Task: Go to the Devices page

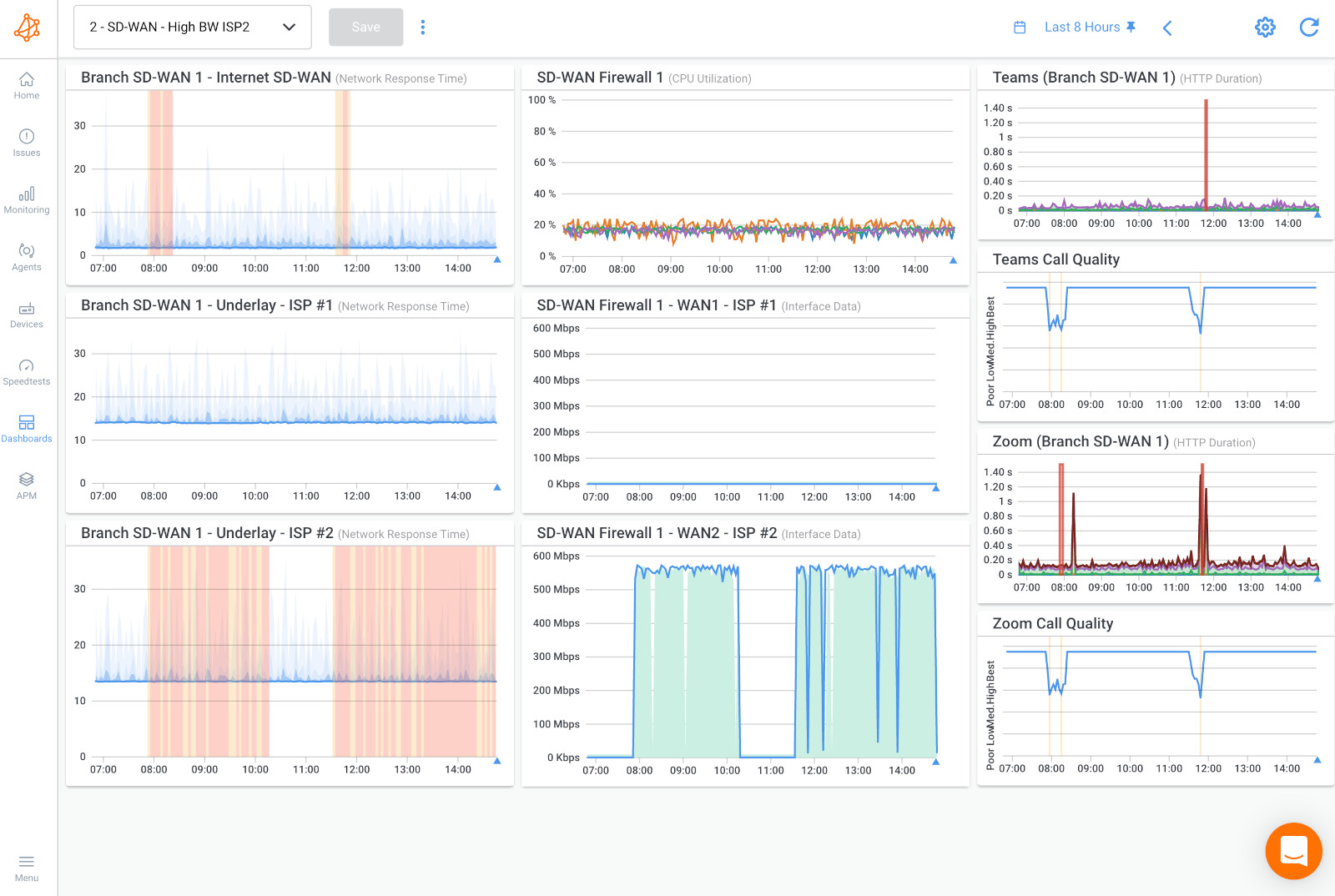Action: pyautogui.click(x=26, y=315)
